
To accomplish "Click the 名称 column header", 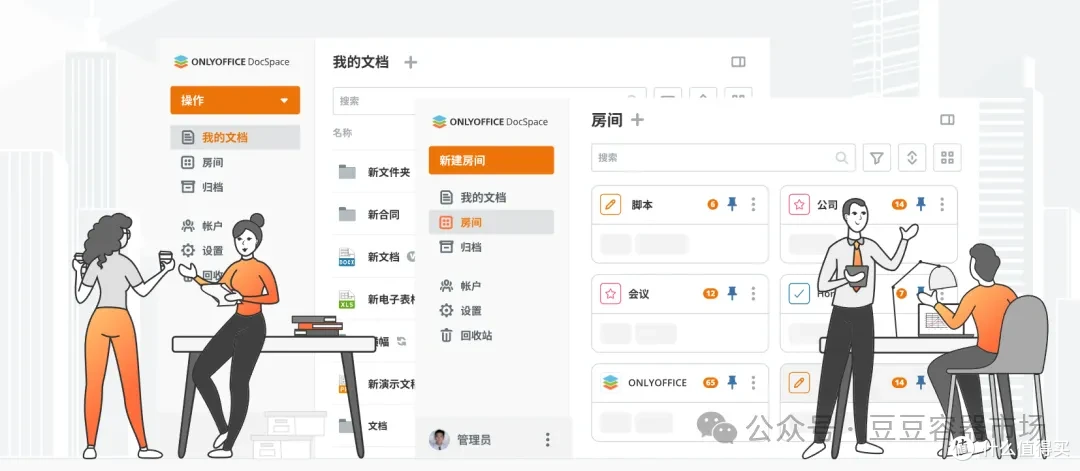I will (x=342, y=133).
